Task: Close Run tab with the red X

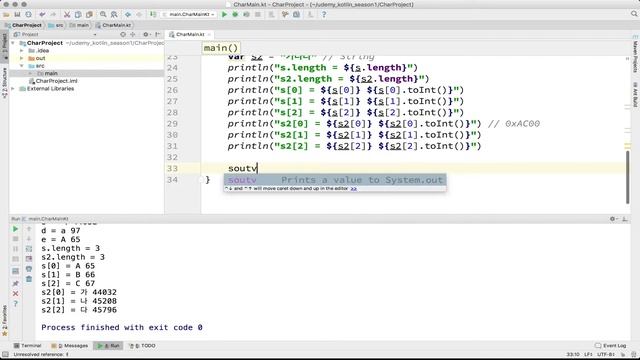Action: pyautogui.click(x=16, y=293)
